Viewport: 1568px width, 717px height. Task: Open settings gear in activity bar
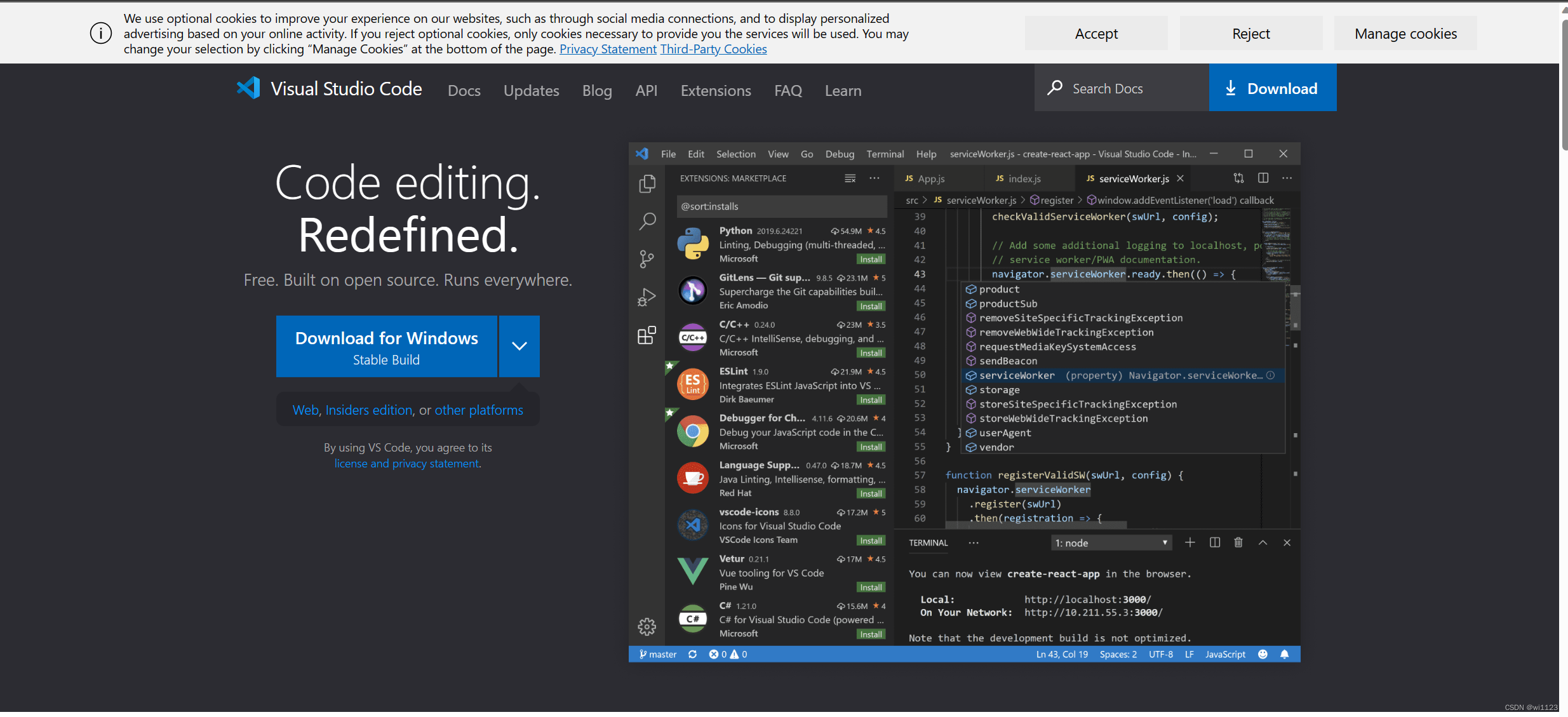[x=647, y=627]
